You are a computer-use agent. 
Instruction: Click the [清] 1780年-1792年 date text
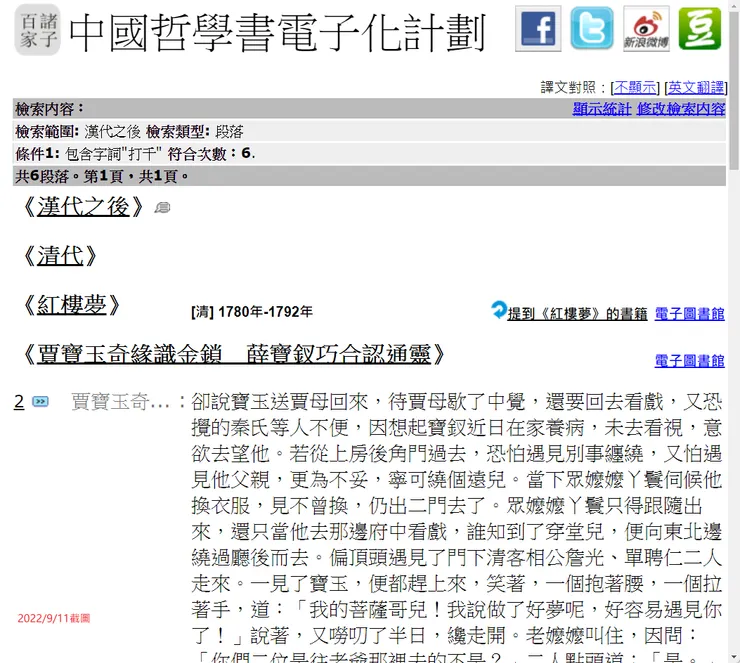pos(252,312)
